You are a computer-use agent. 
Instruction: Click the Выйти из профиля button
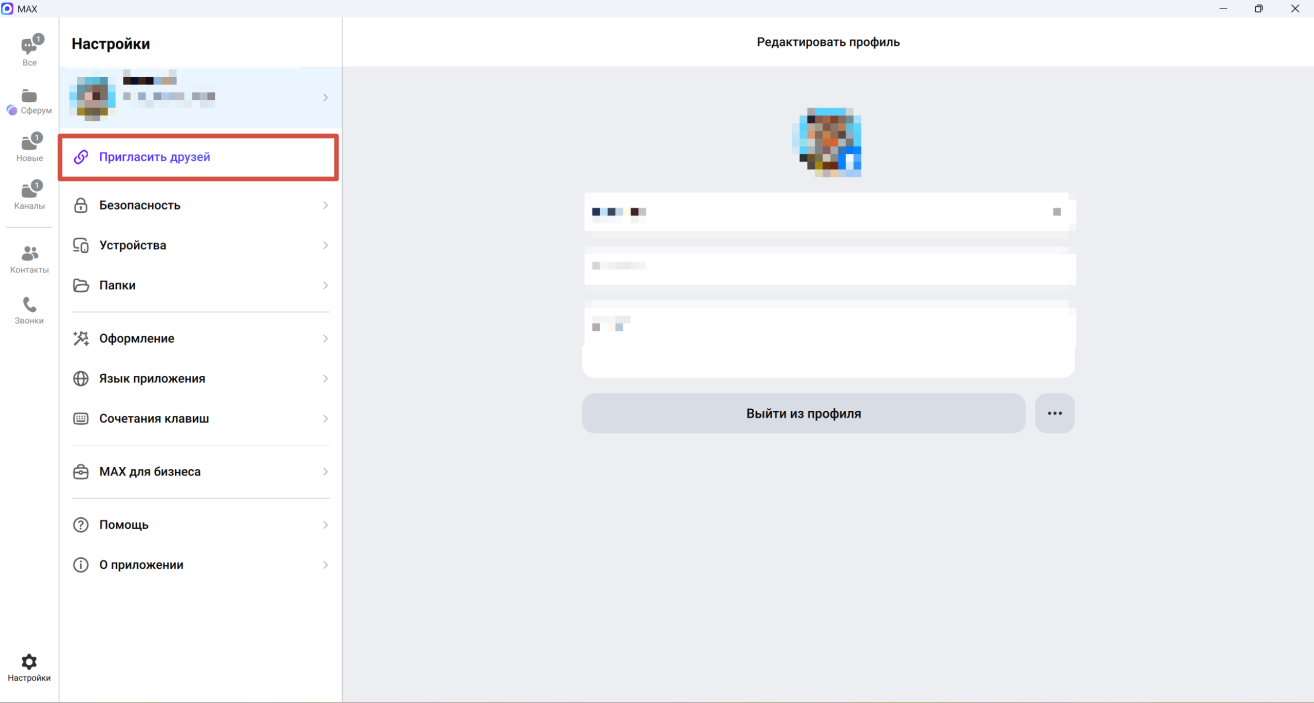click(803, 413)
